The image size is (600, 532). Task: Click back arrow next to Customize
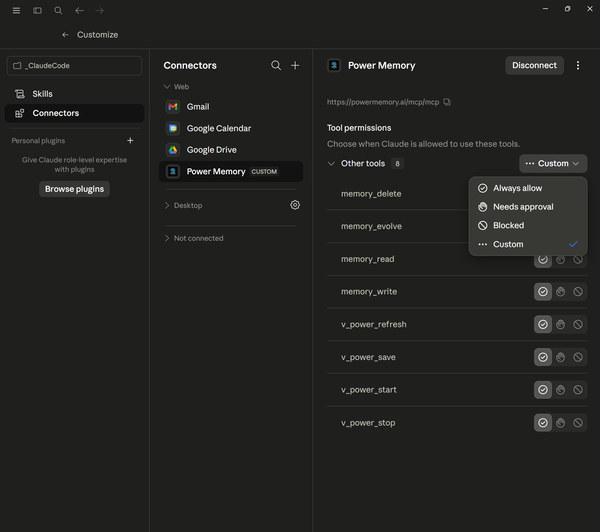click(x=65, y=35)
